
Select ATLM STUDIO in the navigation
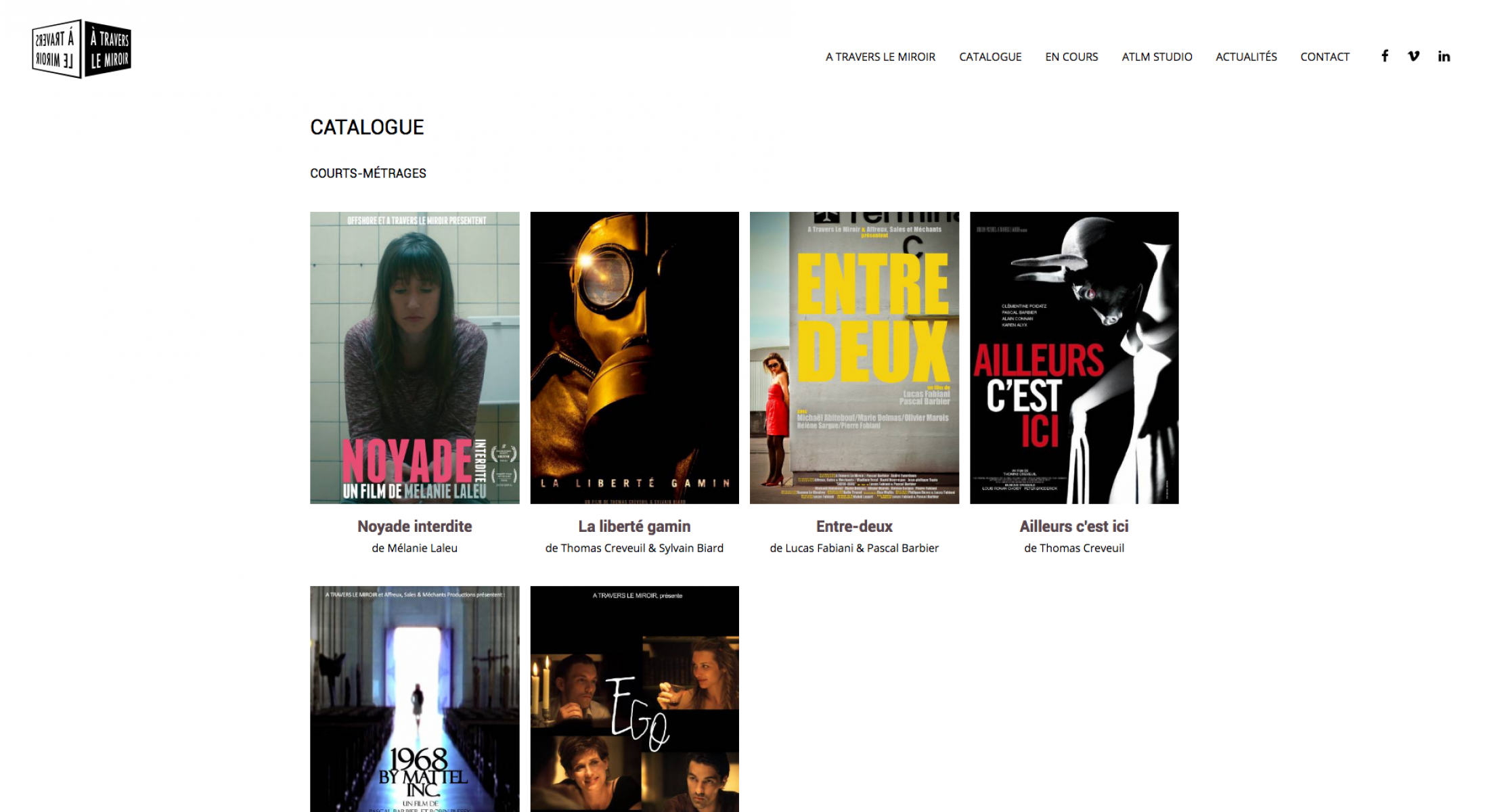1157,57
